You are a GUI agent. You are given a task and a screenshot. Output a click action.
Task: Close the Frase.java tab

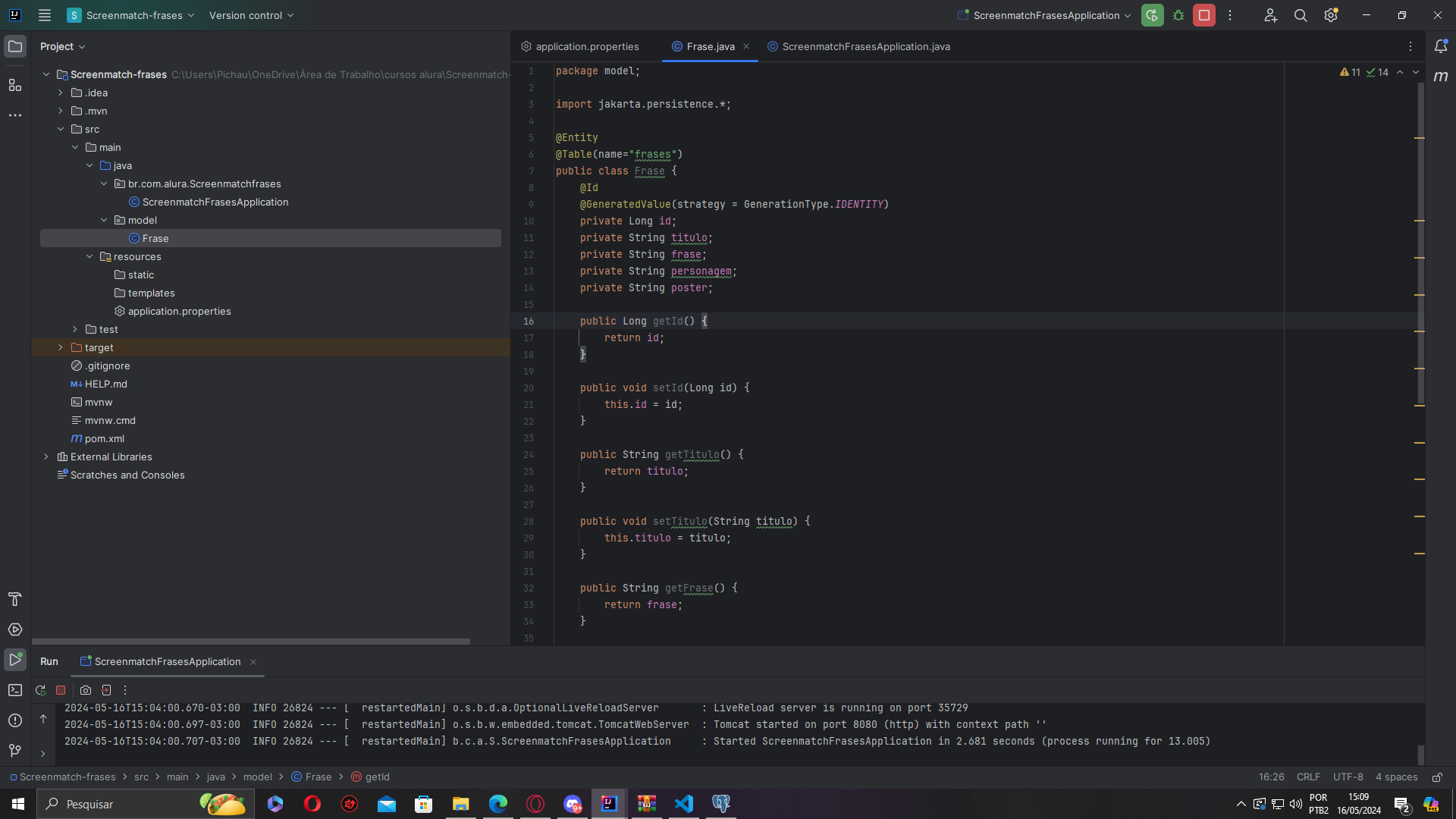(746, 46)
